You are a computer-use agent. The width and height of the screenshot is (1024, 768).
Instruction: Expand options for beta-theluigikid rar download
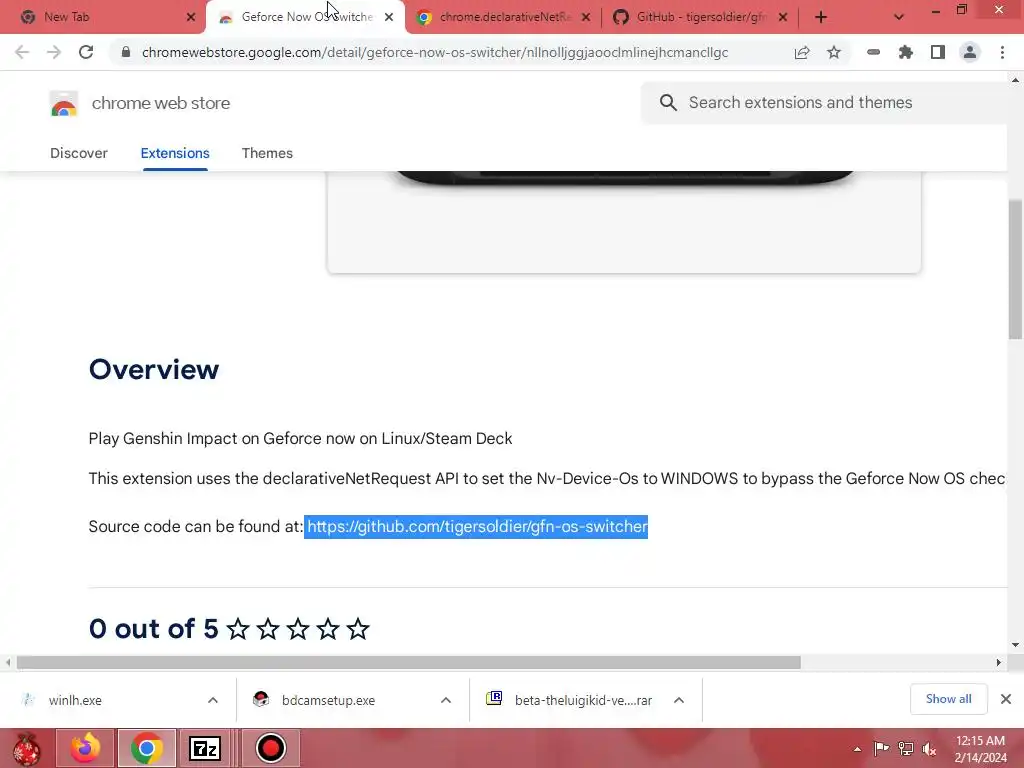click(x=679, y=700)
